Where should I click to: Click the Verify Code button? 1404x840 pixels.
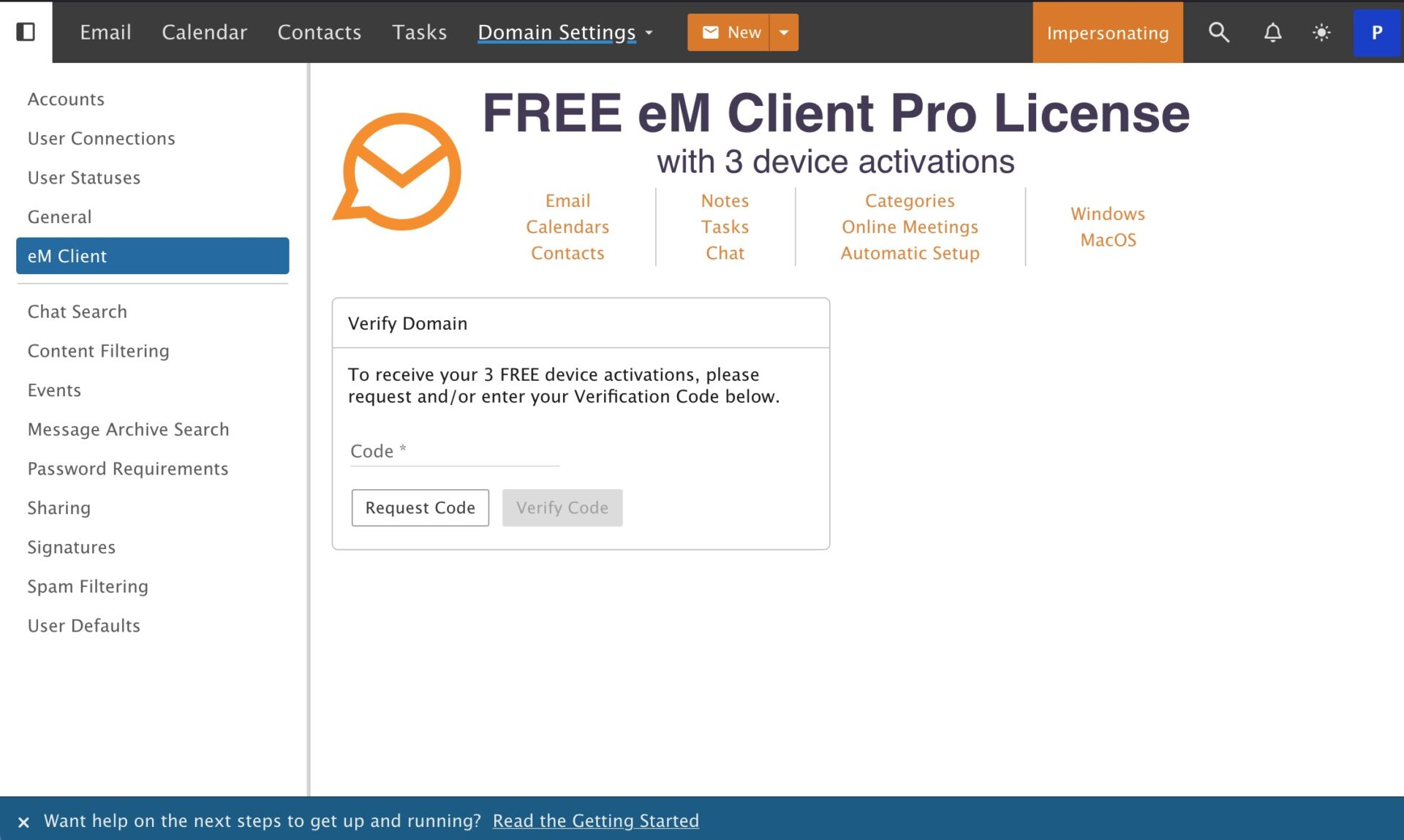tap(562, 507)
